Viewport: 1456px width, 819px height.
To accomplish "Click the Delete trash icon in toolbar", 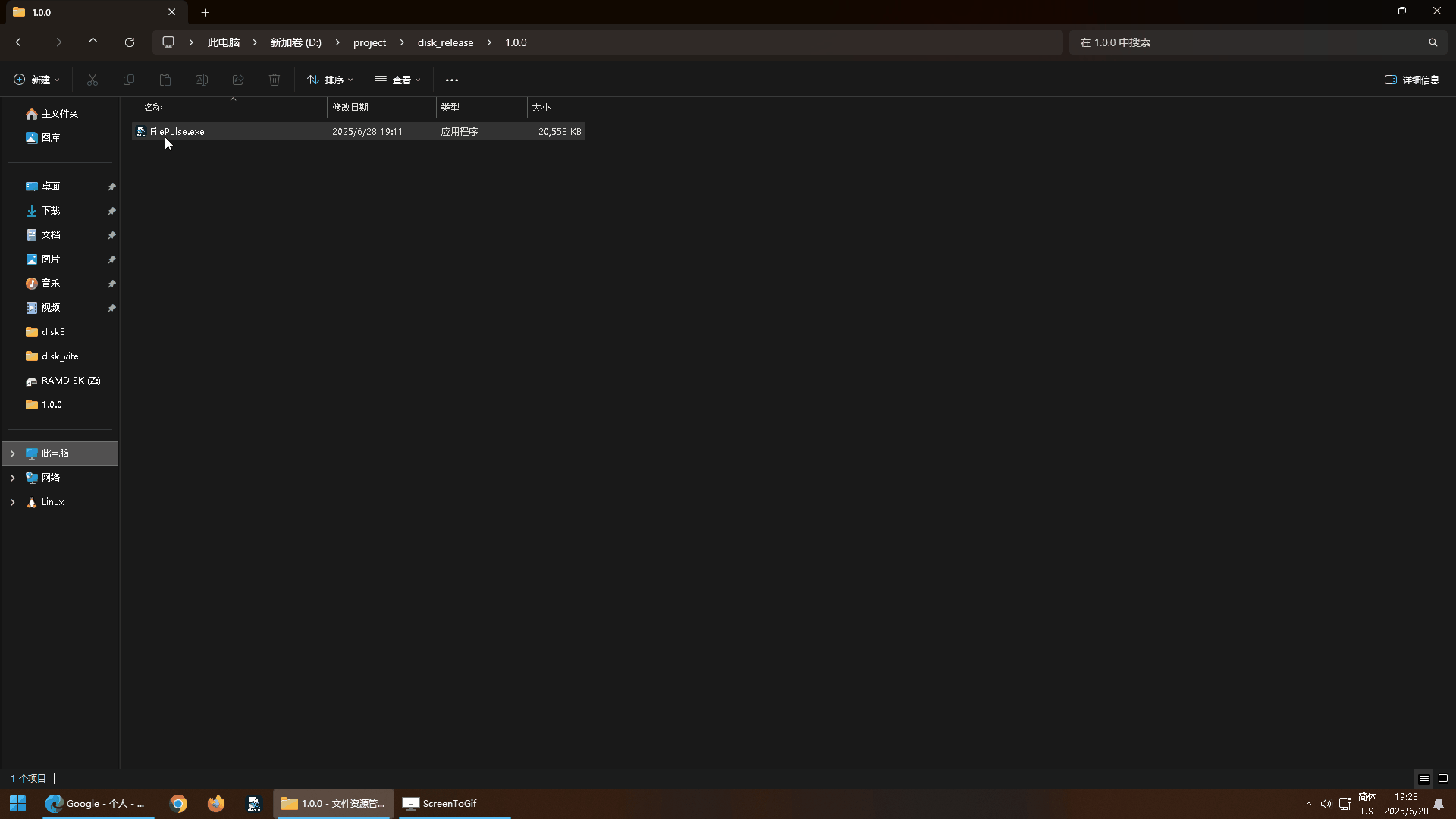I will [x=275, y=80].
